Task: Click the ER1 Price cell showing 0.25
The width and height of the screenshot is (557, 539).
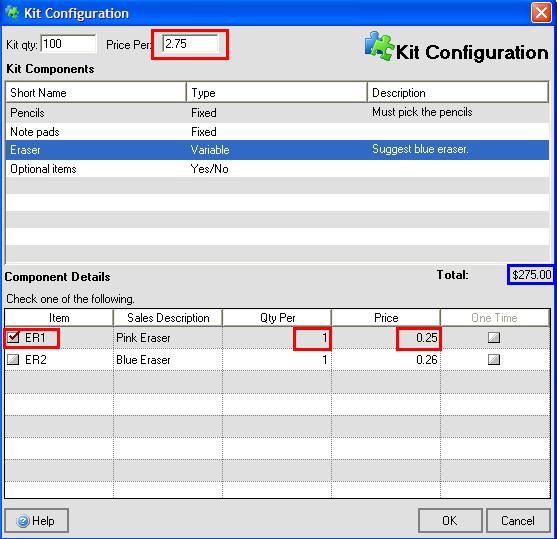Action: [386, 338]
